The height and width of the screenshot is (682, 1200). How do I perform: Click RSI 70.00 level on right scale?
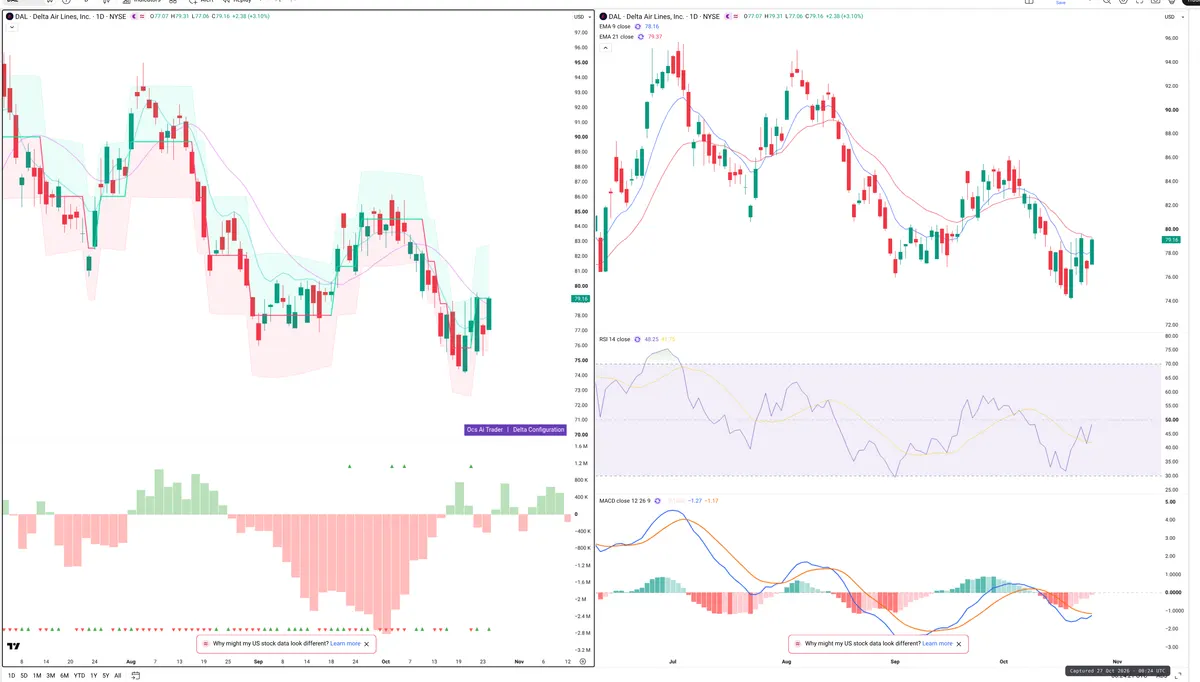click(1172, 364)
